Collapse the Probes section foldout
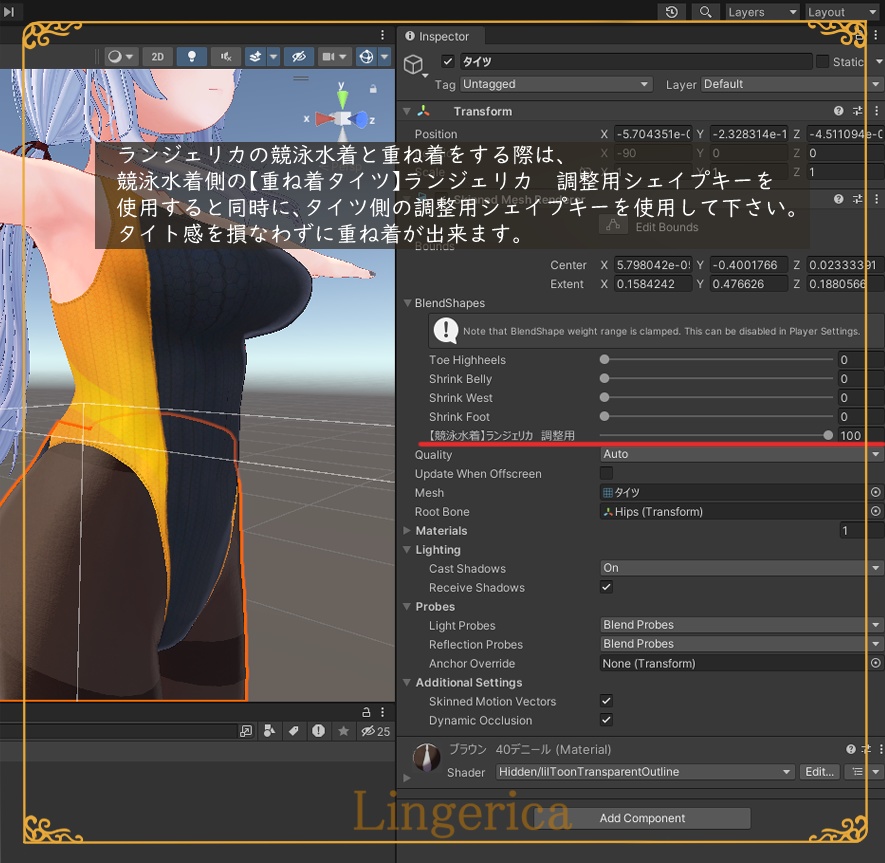This screenshot has width=885, height=863. 407,606
